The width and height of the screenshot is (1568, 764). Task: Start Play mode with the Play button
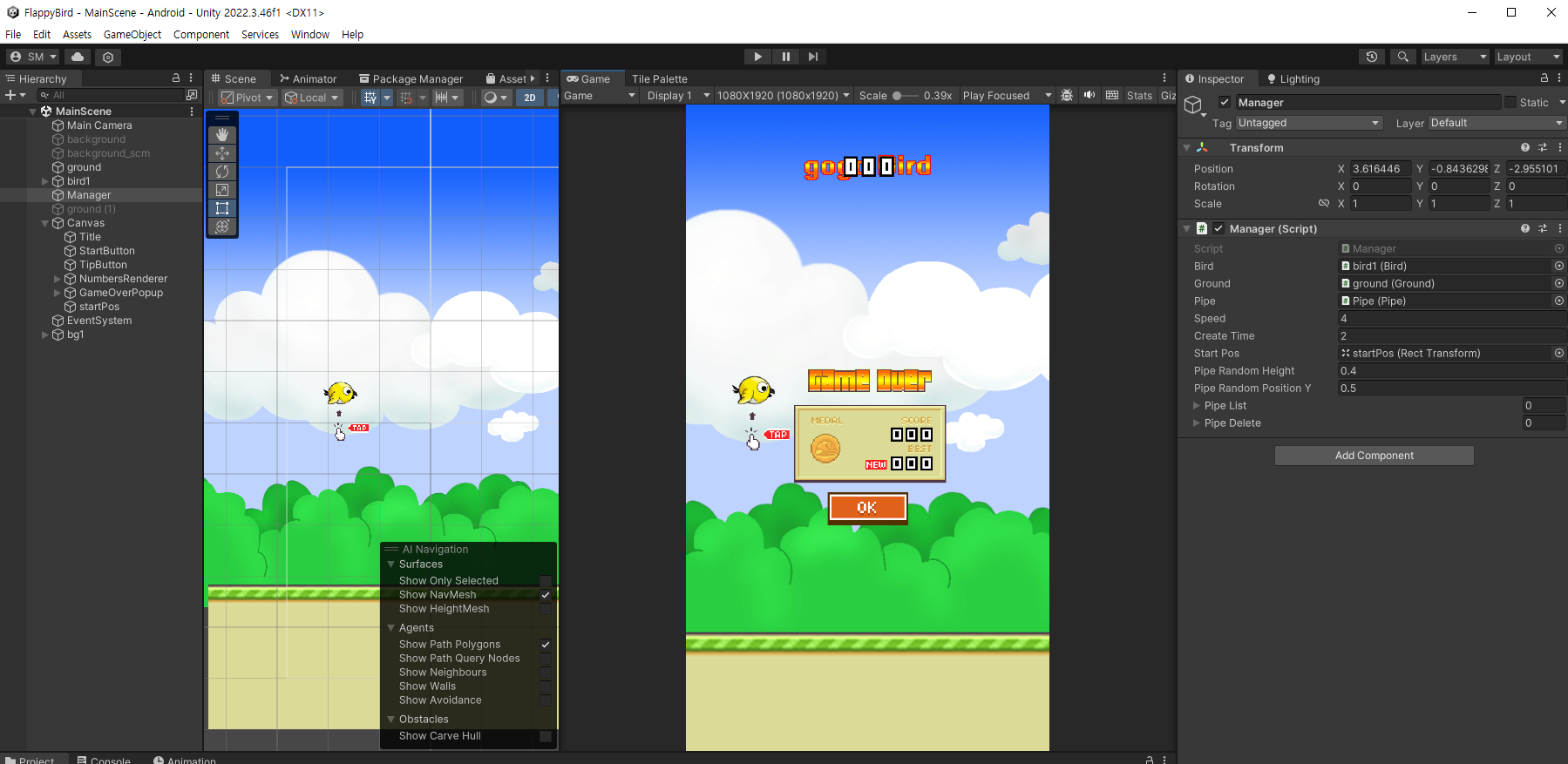point(757,57)
